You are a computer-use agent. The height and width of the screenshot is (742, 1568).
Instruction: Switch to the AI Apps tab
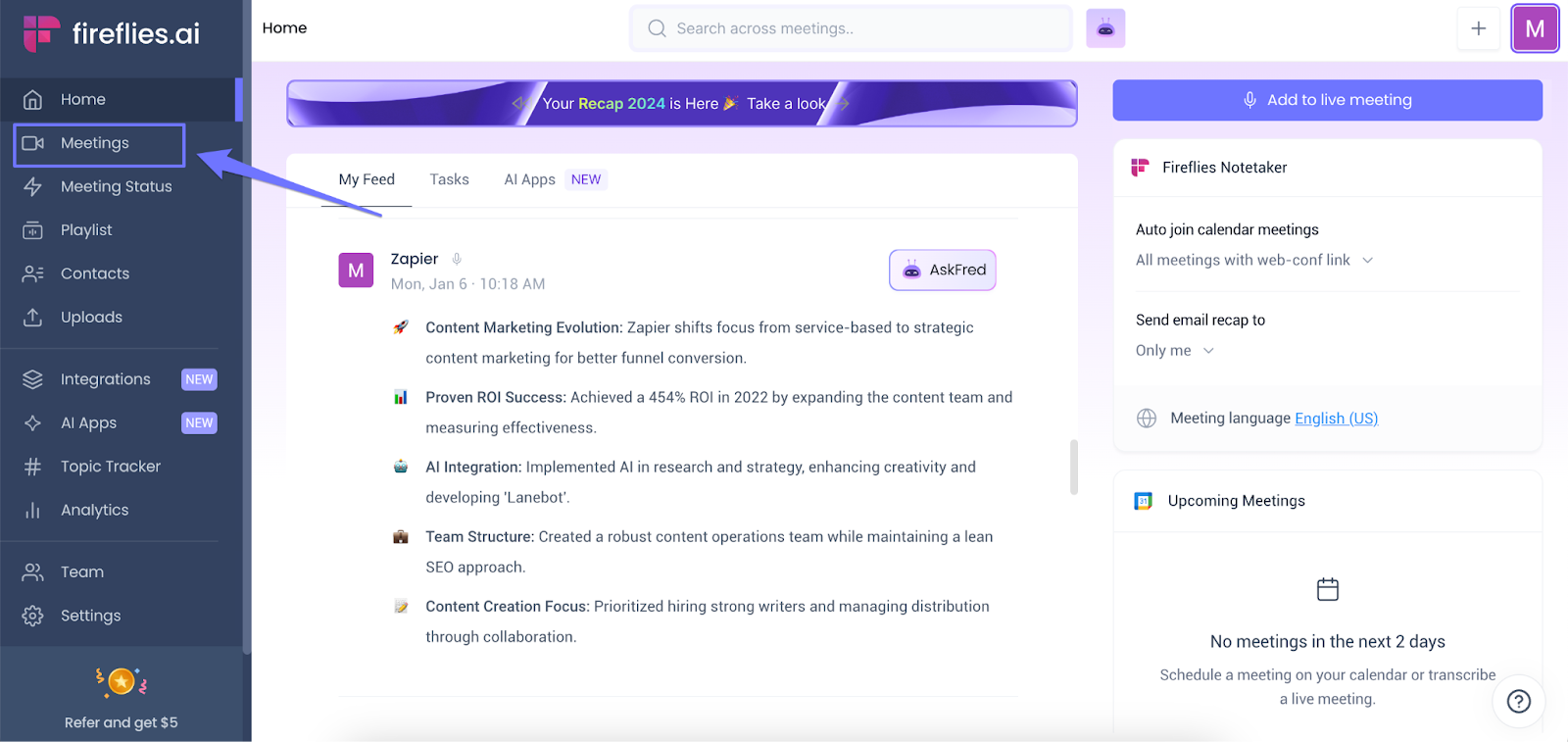(529, 179)
